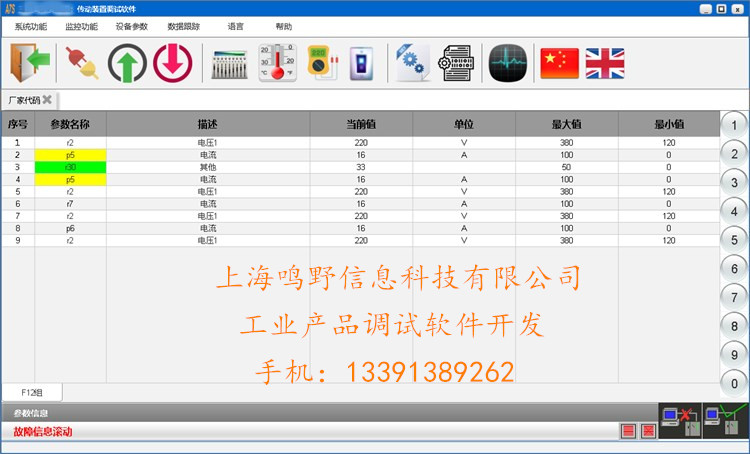
Task: Click the 电流 description in row 8
Action: pos(208,228)
